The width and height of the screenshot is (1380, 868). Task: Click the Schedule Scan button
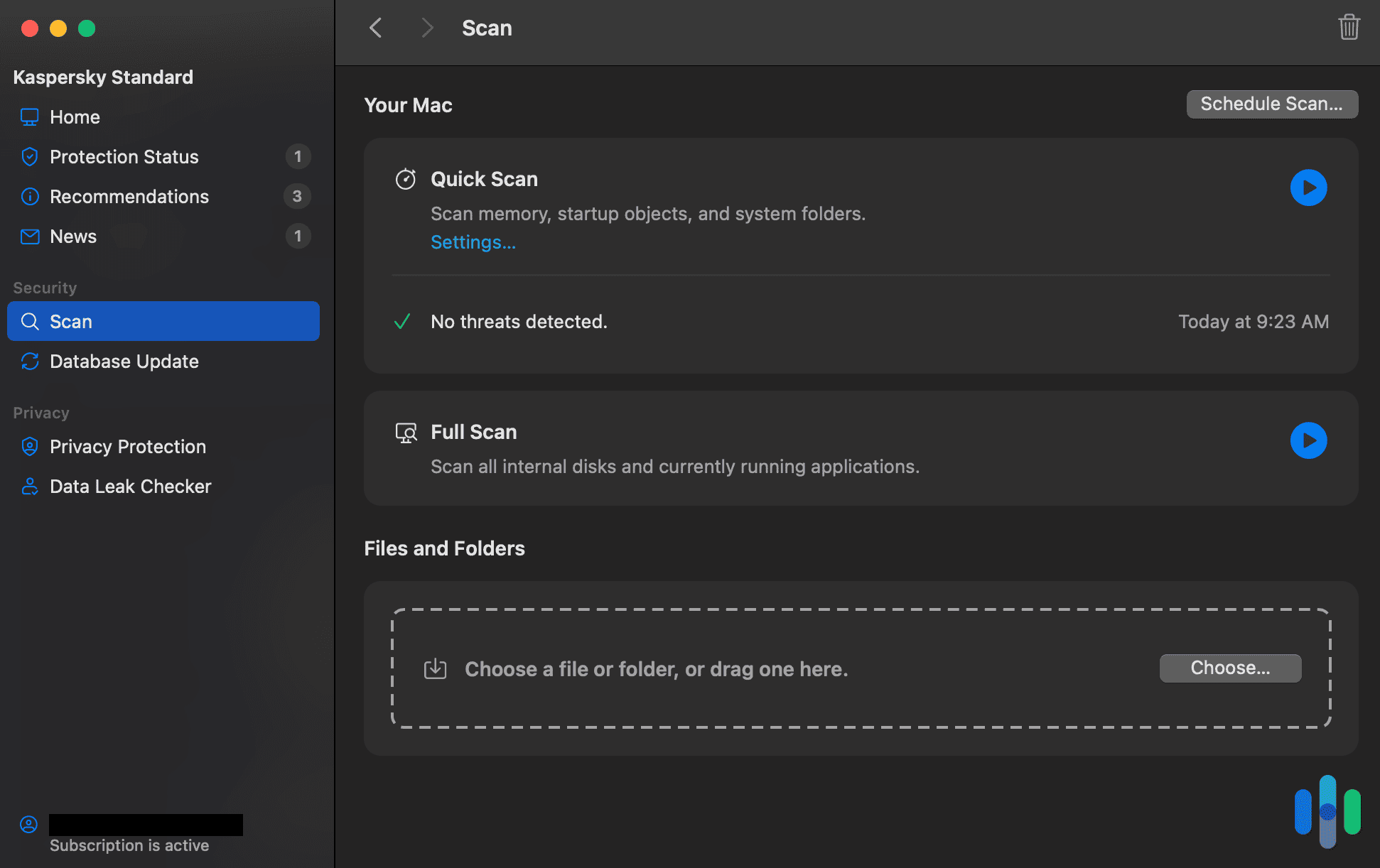pyautogui.click(x=1271, y=104)
